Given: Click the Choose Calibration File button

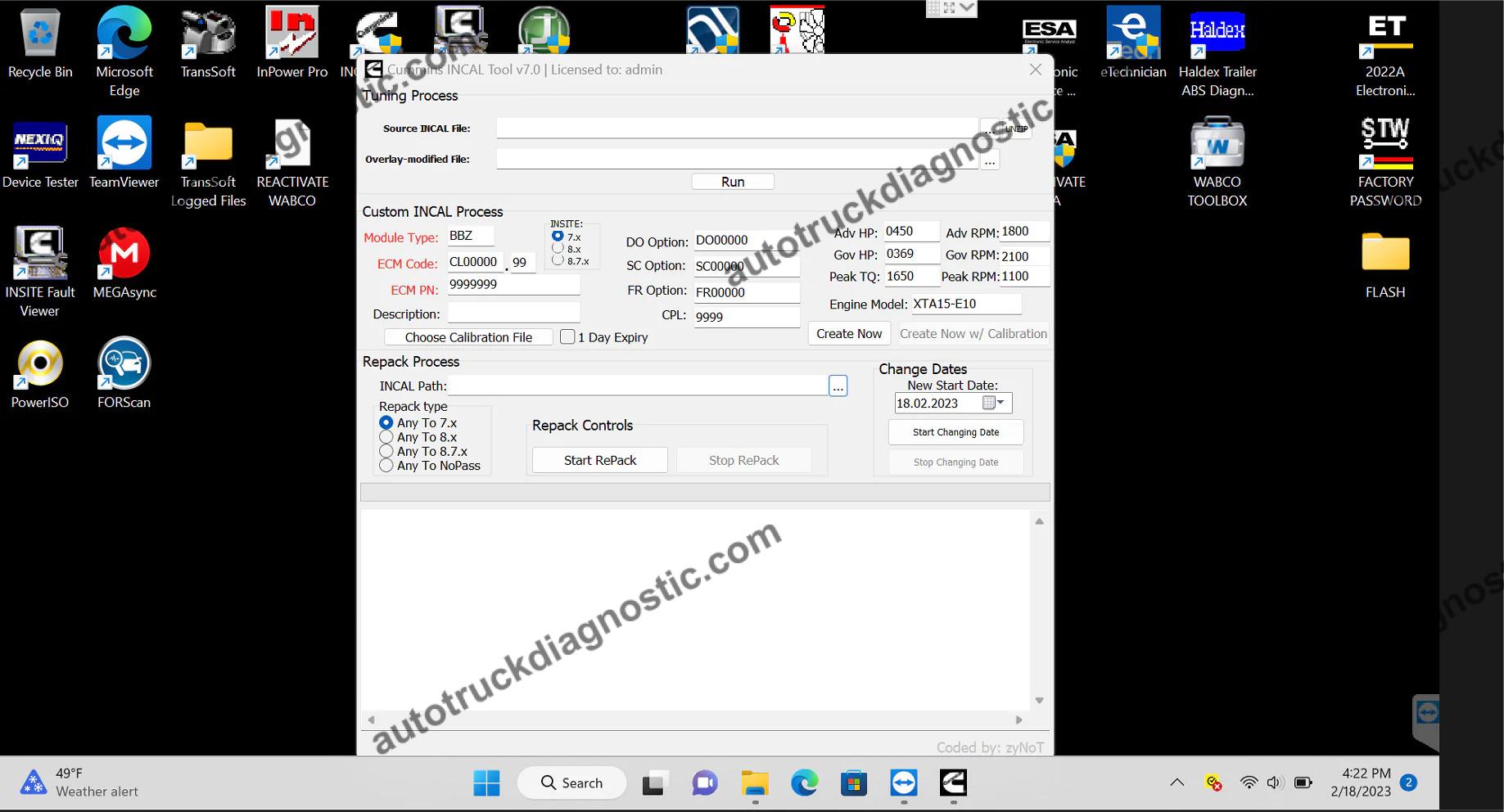Looking at the screenshot, I should (x=468, y=337).
